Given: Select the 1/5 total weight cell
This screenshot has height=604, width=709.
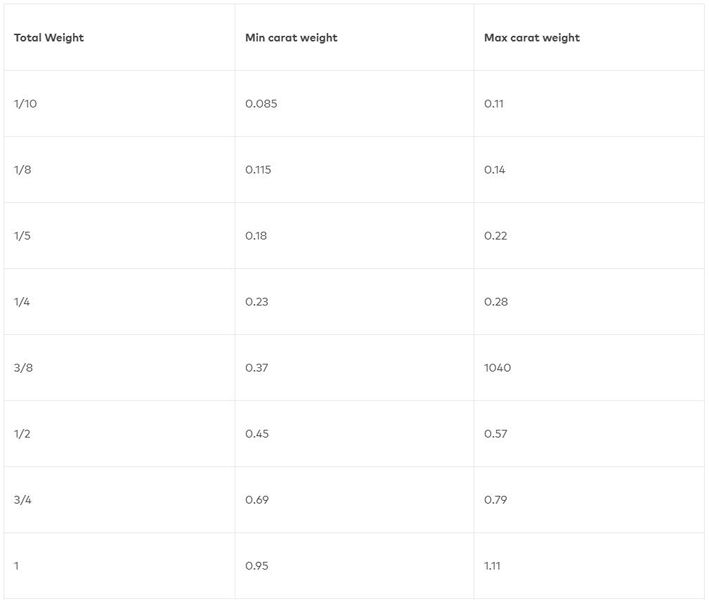Looking at the screenshot, I should (22, 236).
